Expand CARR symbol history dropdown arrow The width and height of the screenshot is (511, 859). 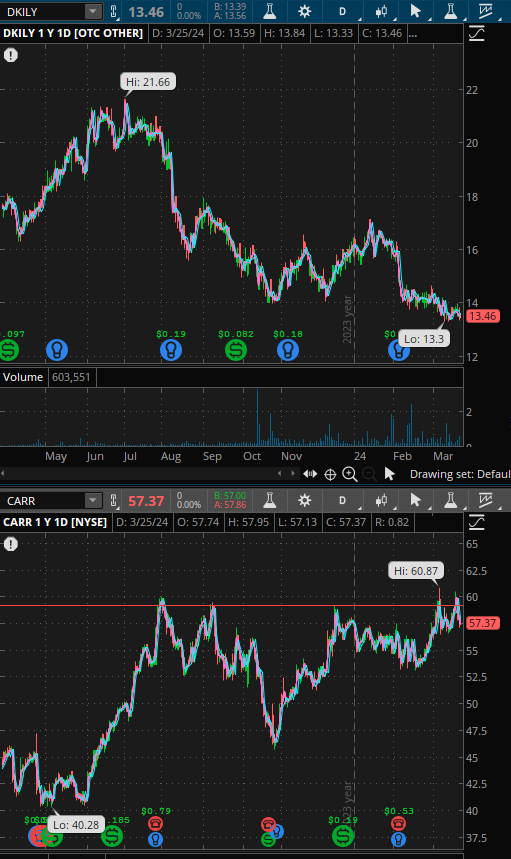pyautogui.click(x=93, y=500)
